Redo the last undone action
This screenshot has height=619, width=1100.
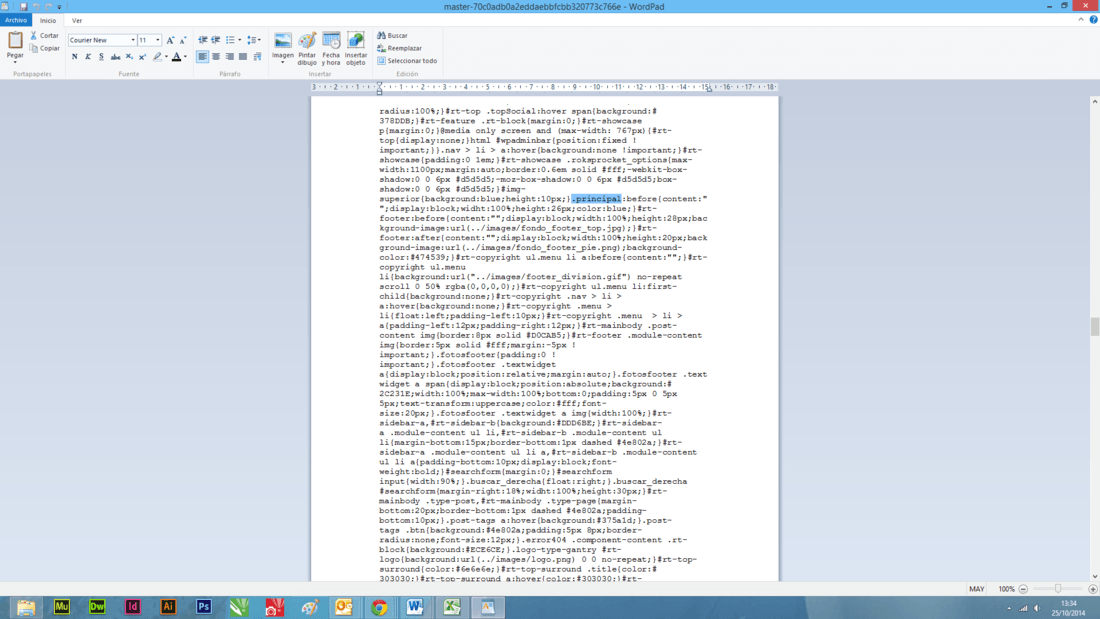[48, 6]
